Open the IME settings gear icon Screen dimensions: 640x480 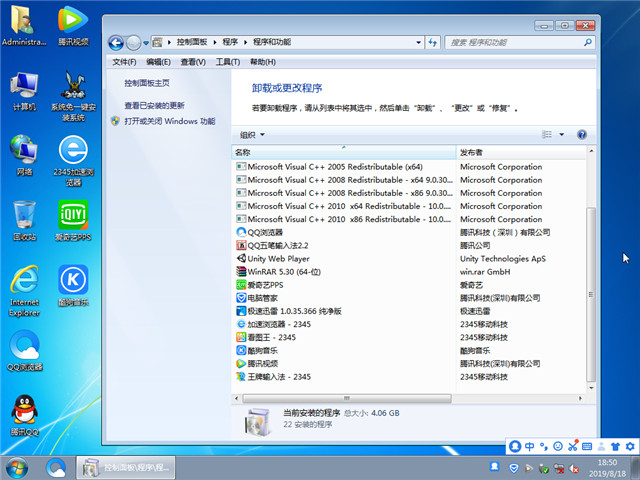pos(630,447)
